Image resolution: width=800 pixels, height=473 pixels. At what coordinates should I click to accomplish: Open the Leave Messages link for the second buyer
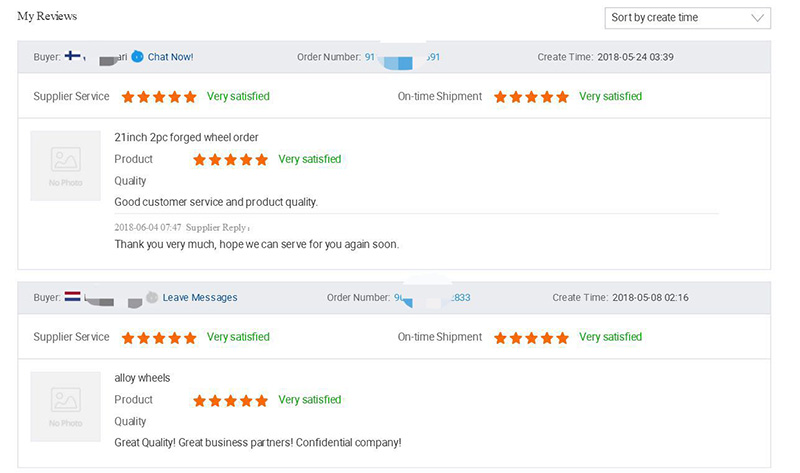point(200,297)
